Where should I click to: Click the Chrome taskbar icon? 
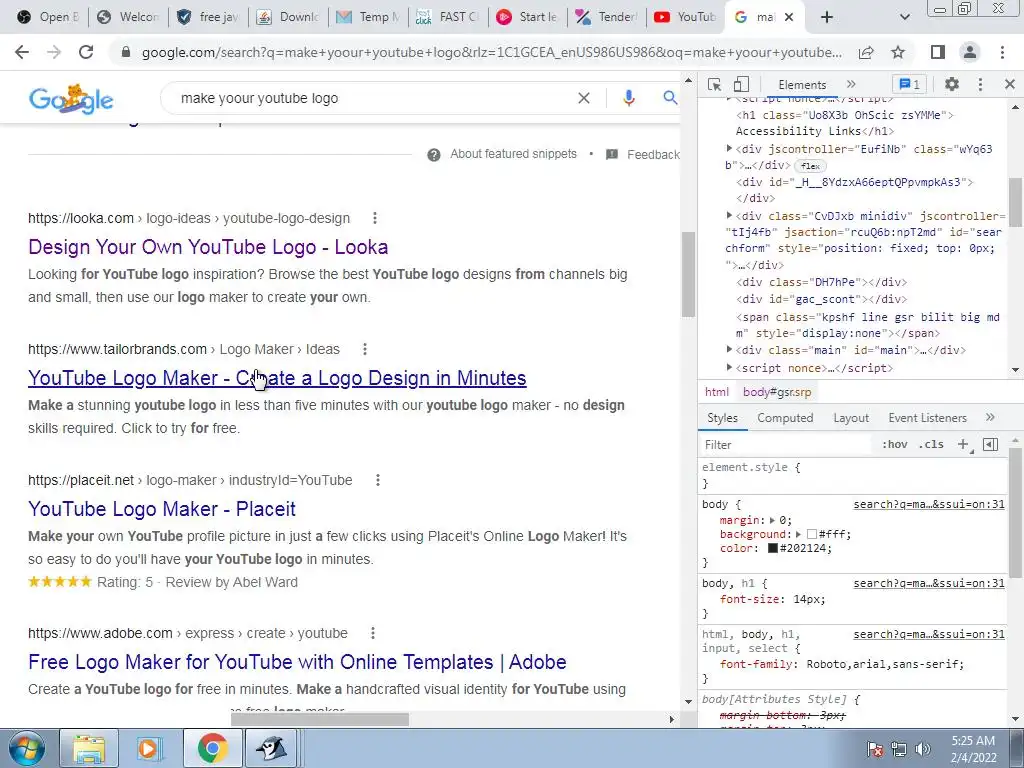coord(212,748)
